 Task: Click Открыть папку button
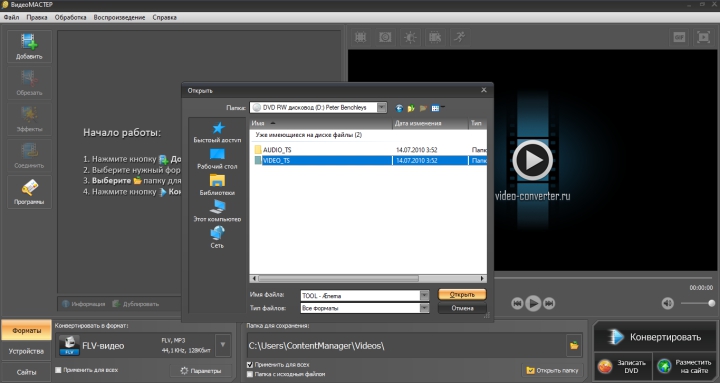(552, 370)
